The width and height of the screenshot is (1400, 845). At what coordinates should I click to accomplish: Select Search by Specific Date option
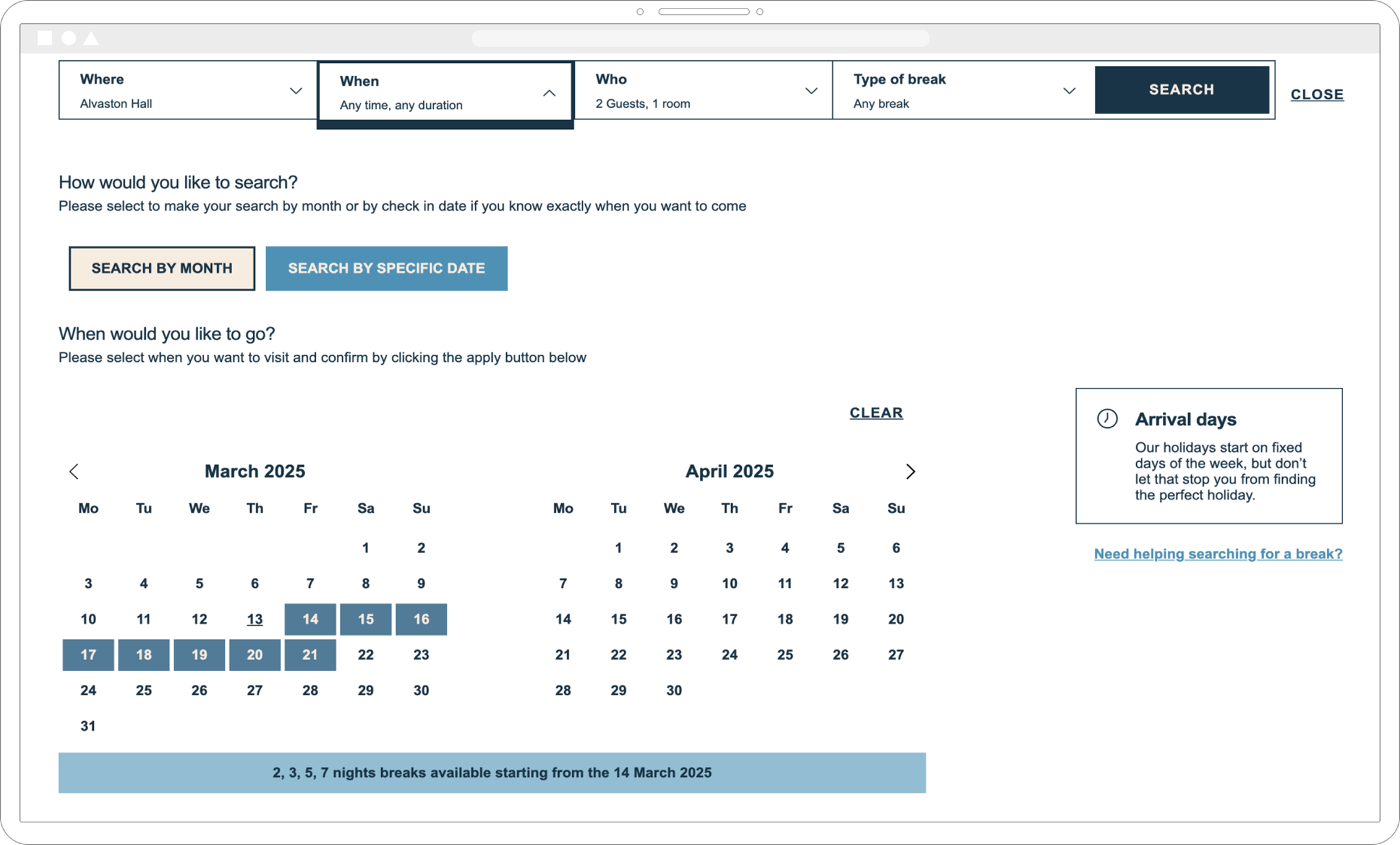[x=386, y=268]
